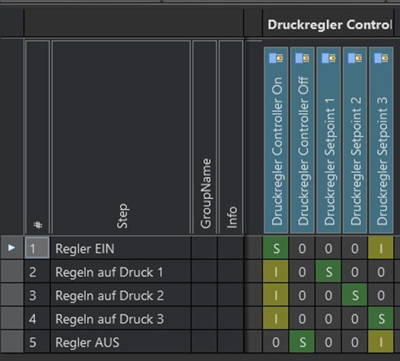Select the Druckregler Controller On column header
The image size is (400, 361).
(276, 140)
